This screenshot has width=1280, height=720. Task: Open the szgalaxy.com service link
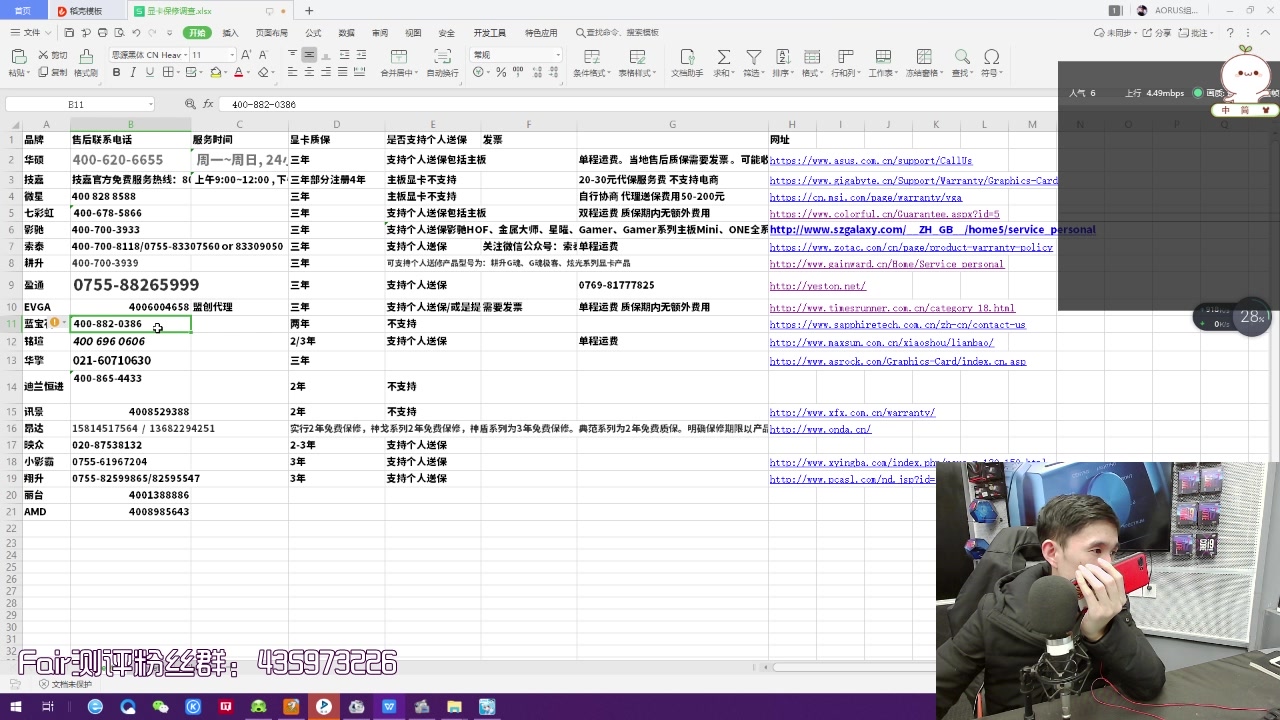coord(932,230)
